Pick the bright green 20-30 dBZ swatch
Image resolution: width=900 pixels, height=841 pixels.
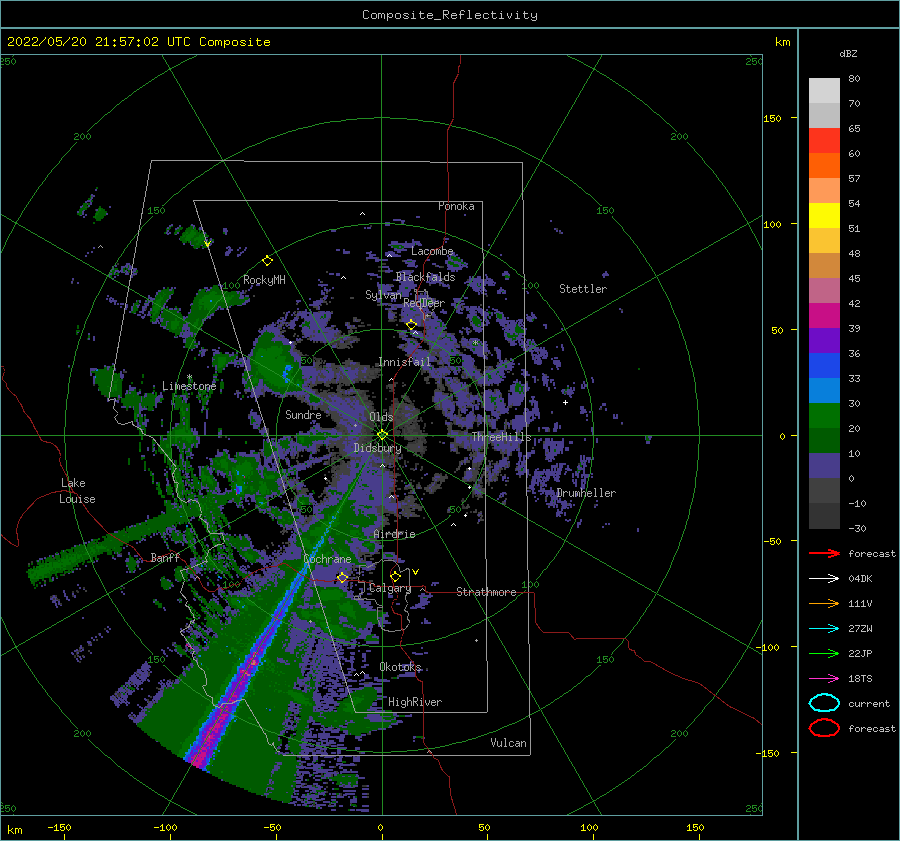point(824,416)
